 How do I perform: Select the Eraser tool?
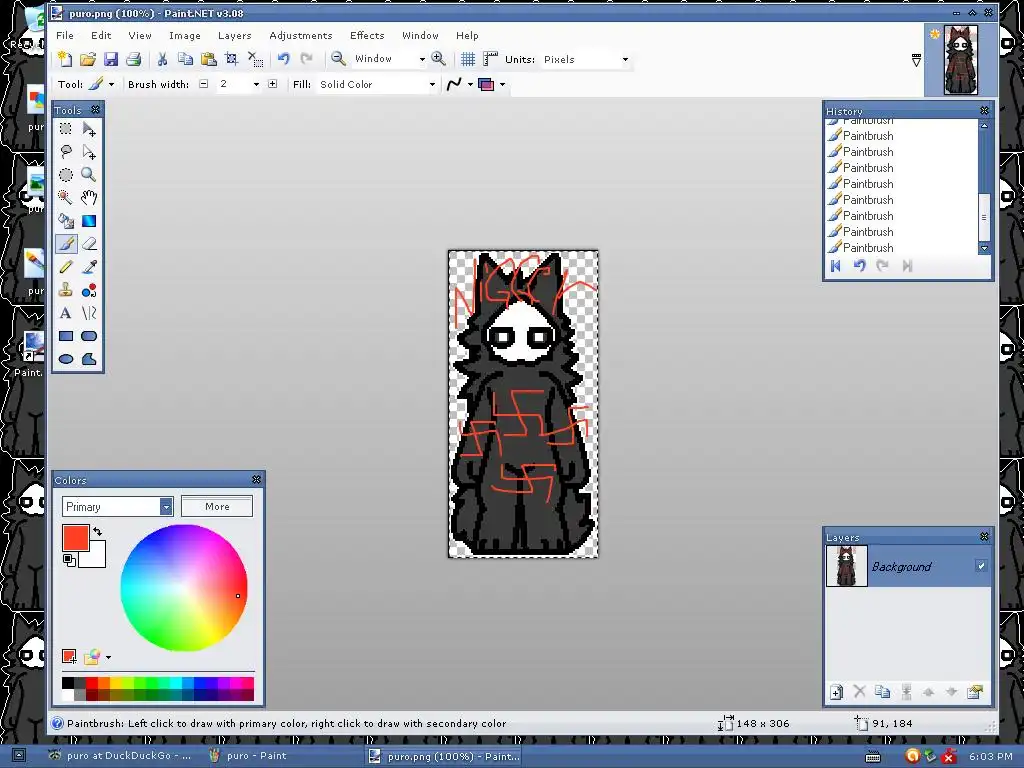point(89,244)
